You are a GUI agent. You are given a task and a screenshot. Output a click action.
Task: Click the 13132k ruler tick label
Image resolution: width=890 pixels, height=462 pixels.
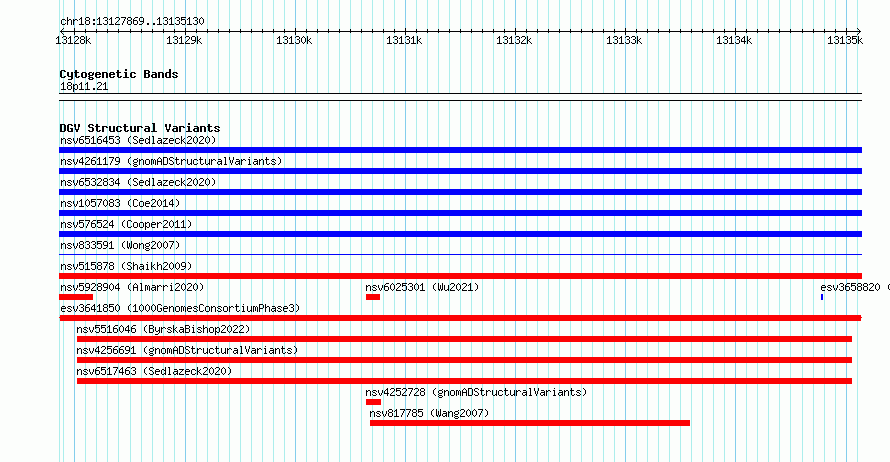click(514, 40)
